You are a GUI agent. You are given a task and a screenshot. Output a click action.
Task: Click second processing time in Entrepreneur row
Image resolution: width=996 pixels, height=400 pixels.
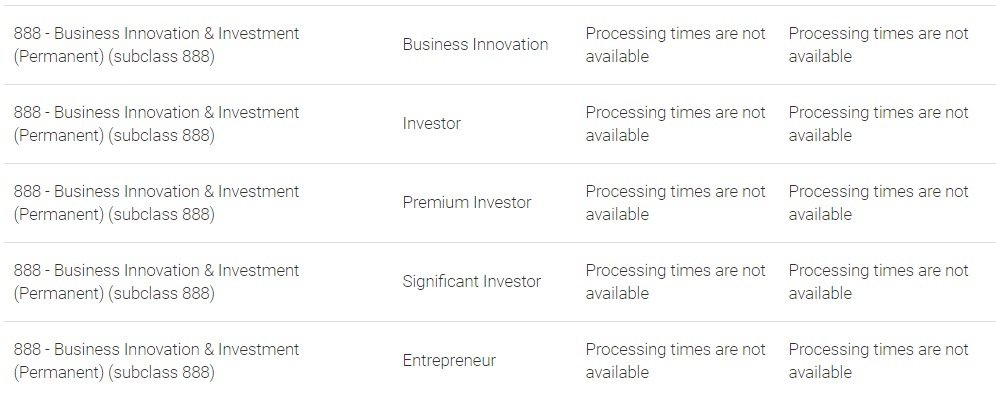point(878,361)
